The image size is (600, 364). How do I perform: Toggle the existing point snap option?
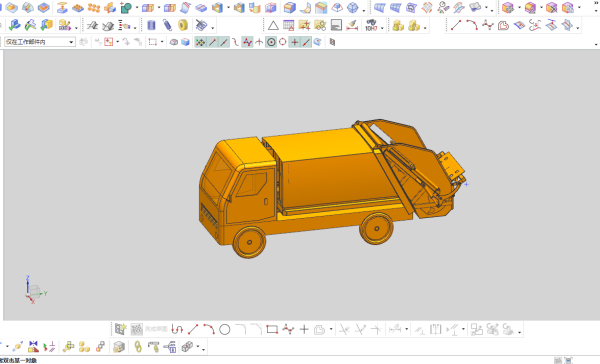[x=294, y=42]
